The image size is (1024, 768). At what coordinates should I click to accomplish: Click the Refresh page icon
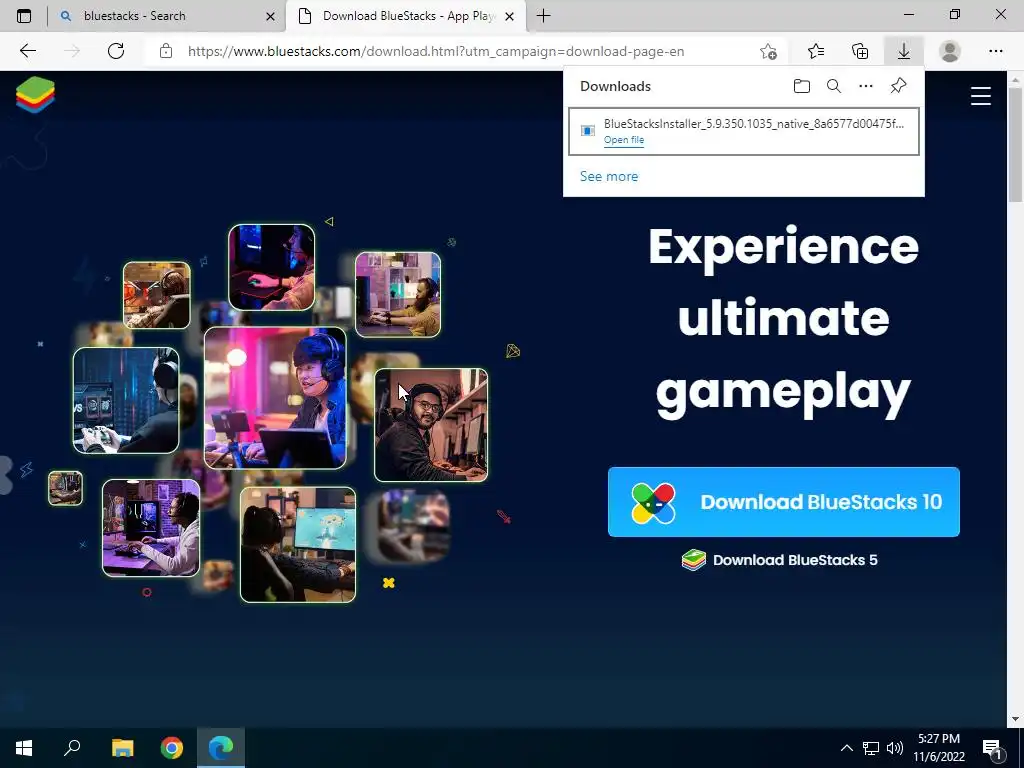coord(116,51)
